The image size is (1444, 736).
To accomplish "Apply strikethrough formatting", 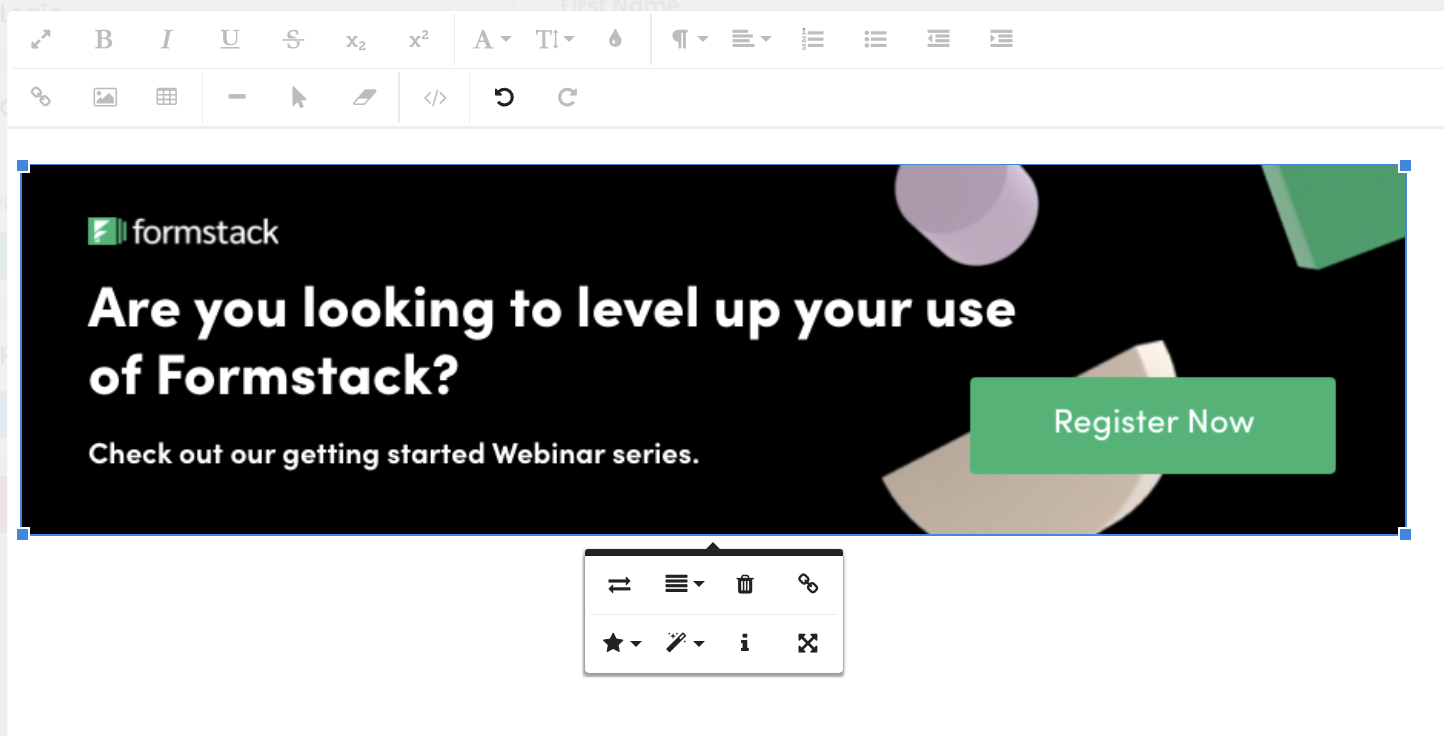I will click(x=293, y=38).
